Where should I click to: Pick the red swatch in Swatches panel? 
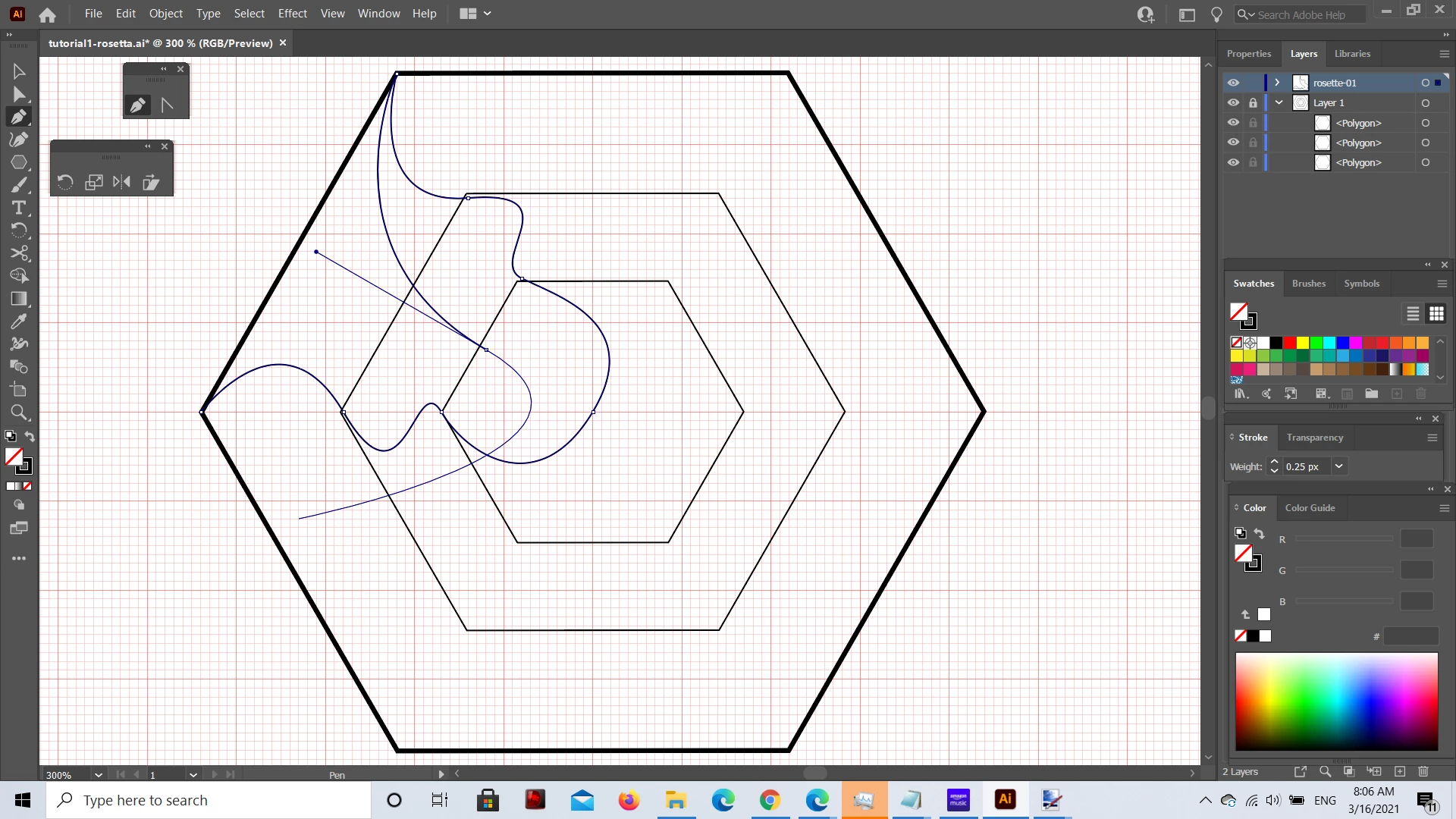pos(1289,343)
